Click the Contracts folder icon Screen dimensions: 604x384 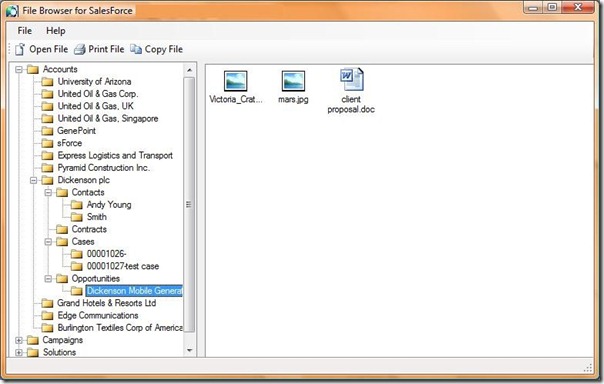click(x=62, y=230)
